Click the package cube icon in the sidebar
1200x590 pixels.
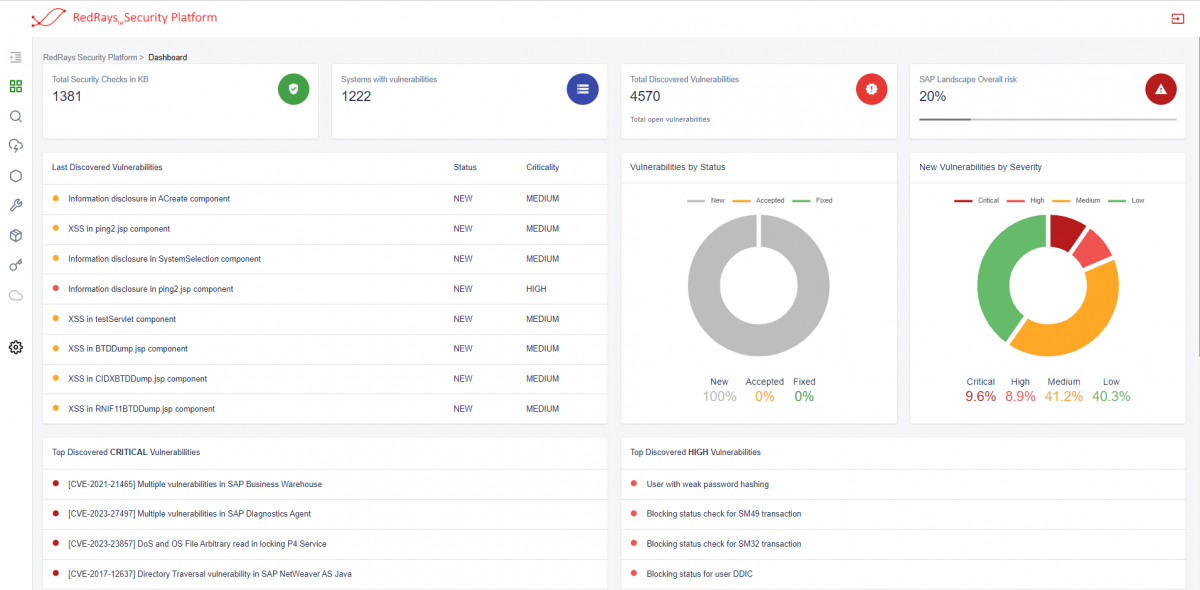[15, 235]
